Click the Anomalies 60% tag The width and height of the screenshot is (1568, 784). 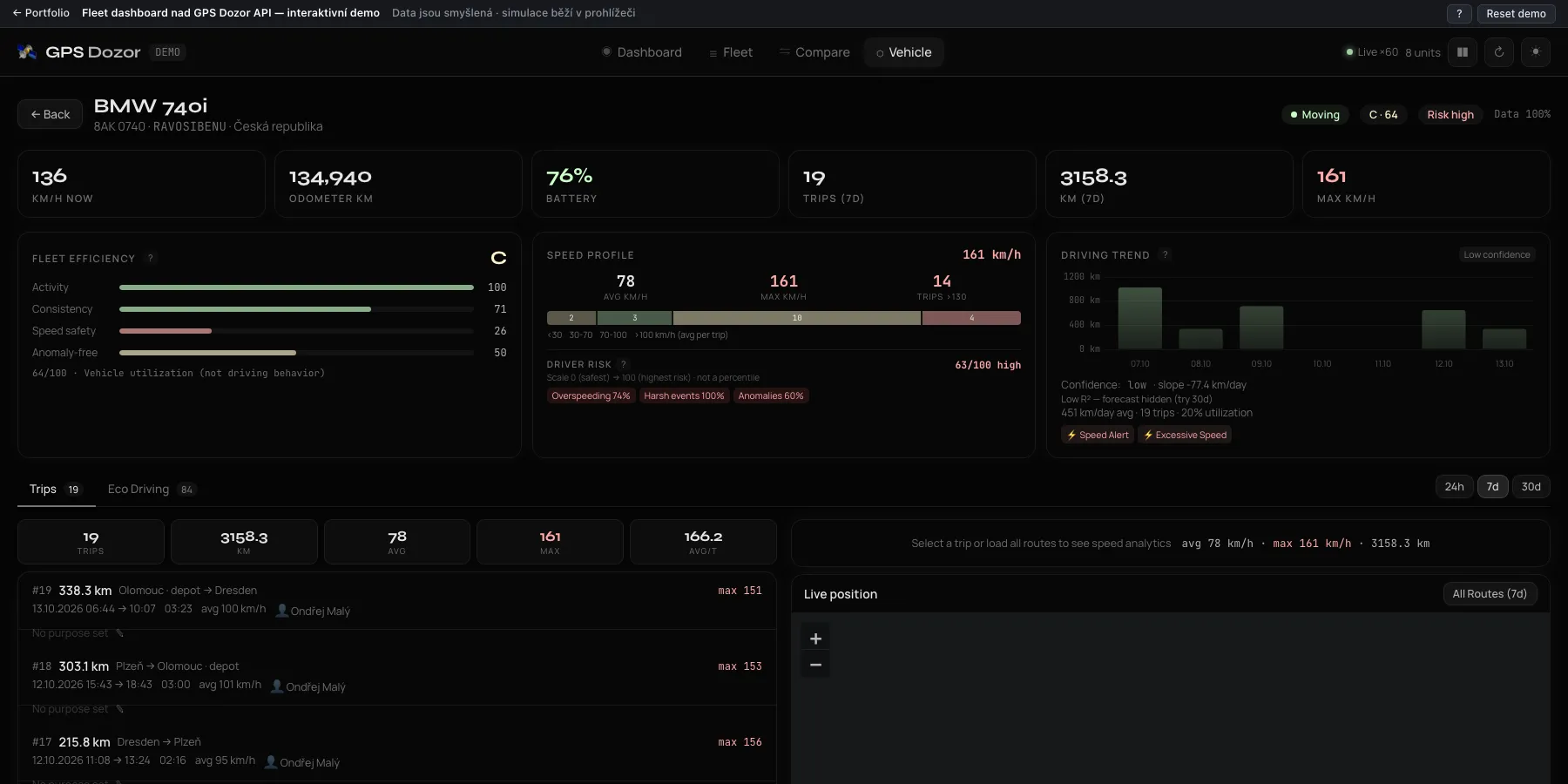point(770,395)
